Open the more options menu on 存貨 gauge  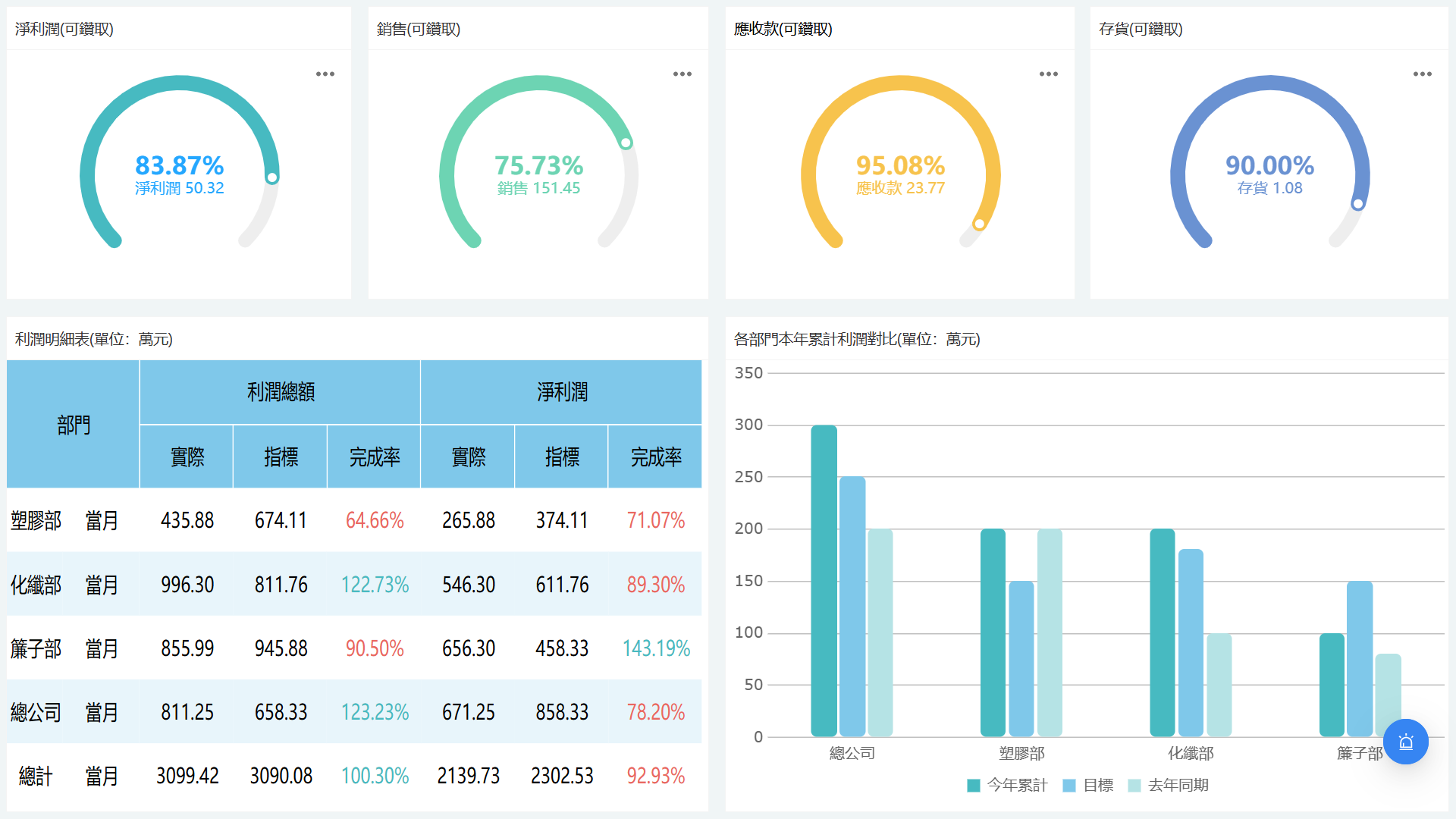1423,74
